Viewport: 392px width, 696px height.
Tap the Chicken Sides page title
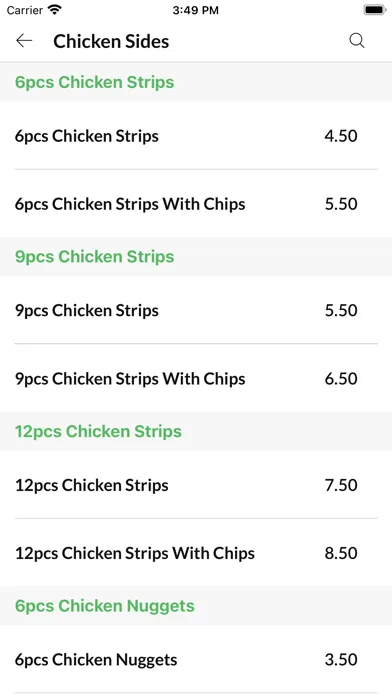coord(111,41)
